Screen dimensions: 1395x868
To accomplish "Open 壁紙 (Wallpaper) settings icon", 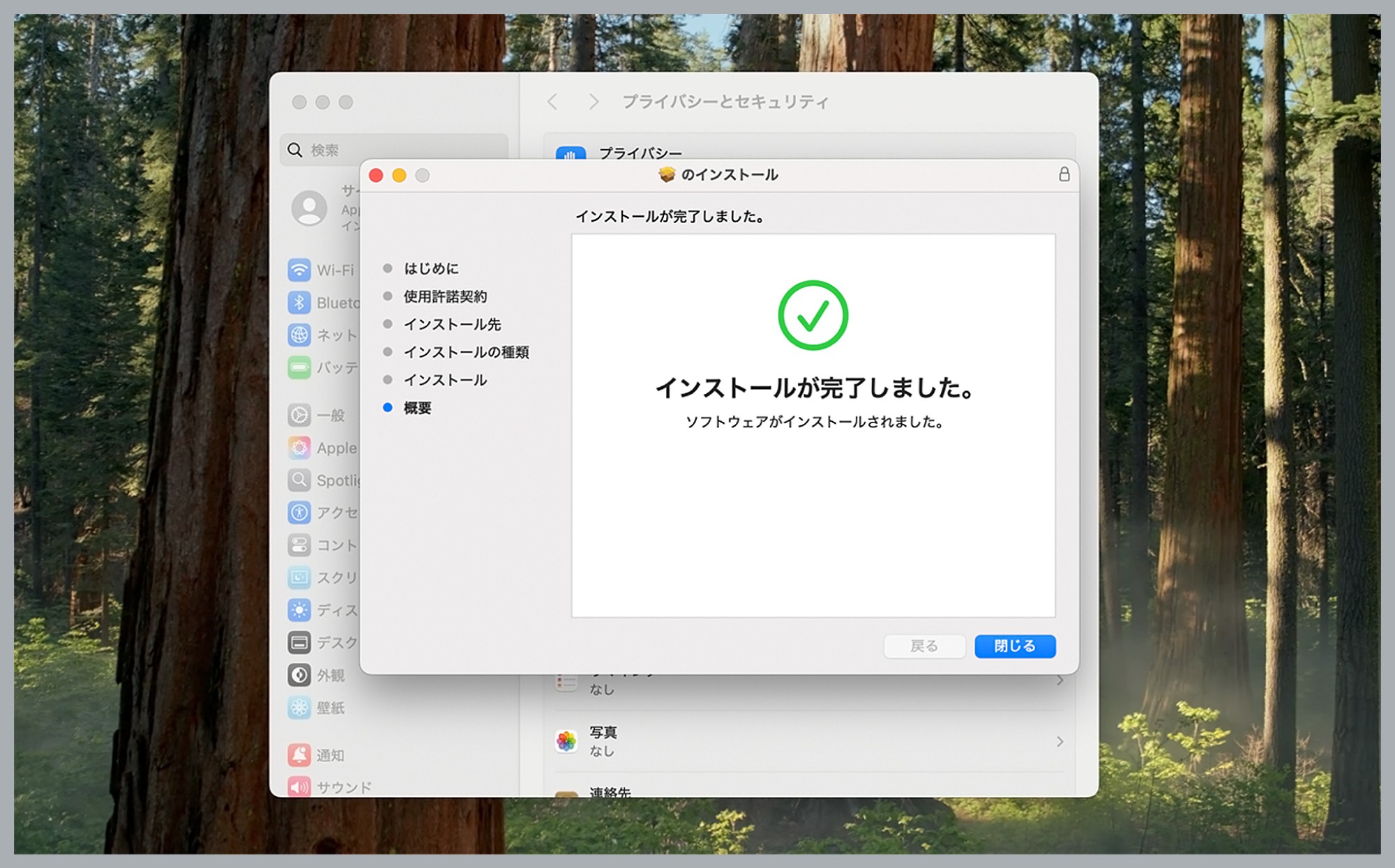I will [299, 708].
